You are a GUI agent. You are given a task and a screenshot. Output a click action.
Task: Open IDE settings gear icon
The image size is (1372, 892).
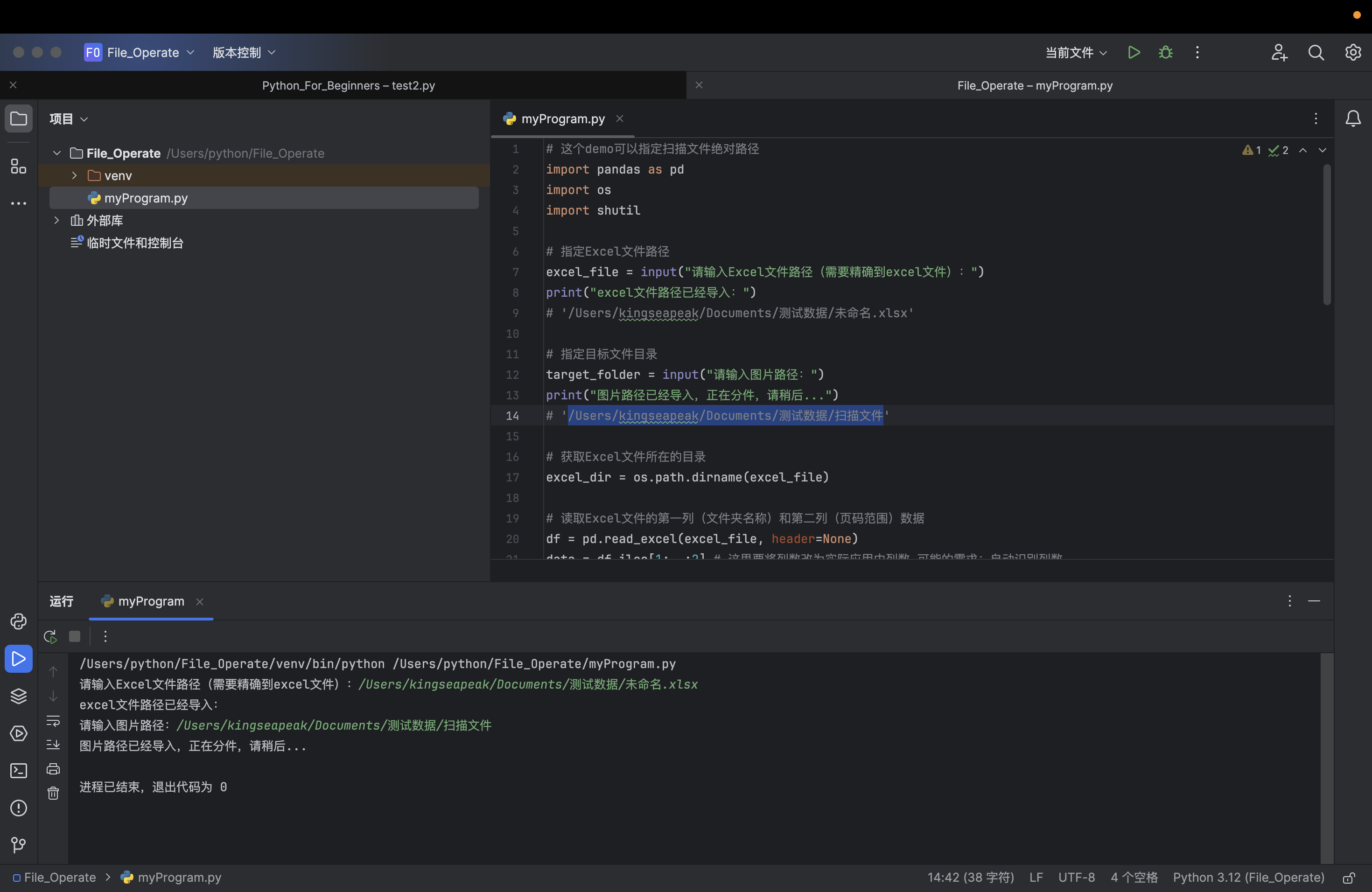[1353, 52]
